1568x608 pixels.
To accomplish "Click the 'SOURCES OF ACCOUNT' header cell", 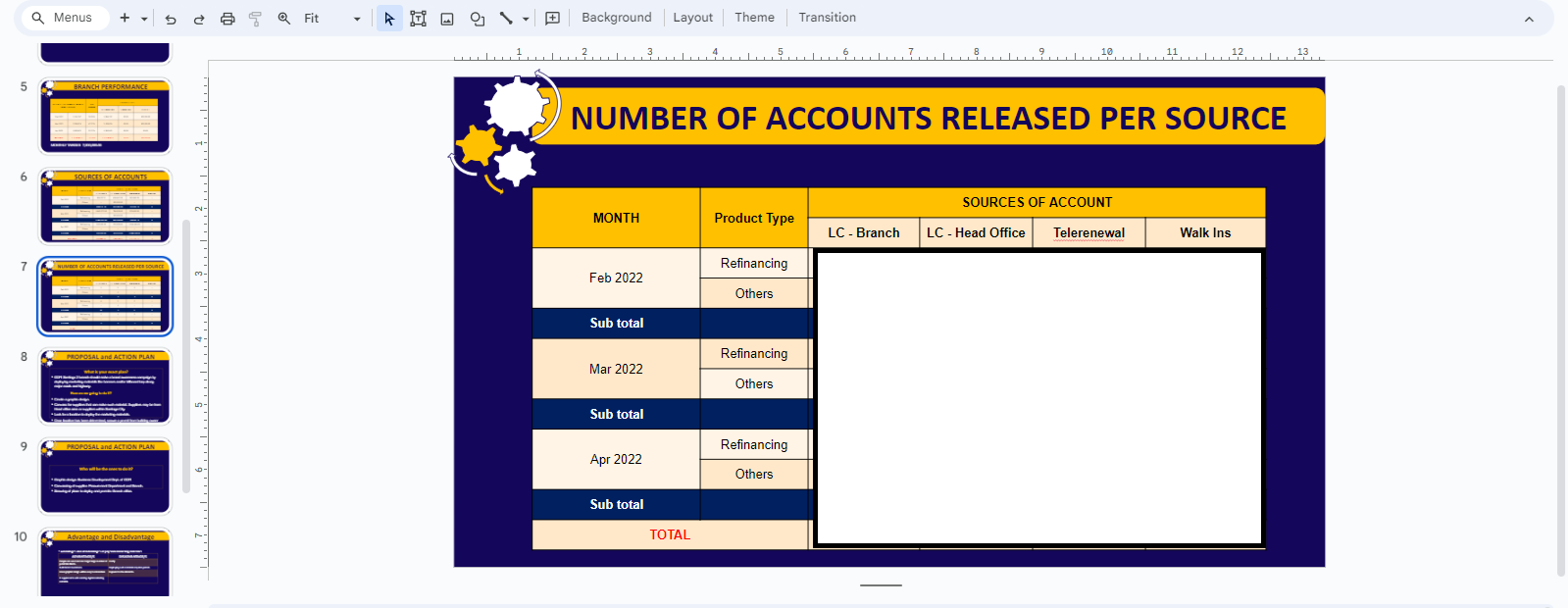I will (x=1037, y=202).
